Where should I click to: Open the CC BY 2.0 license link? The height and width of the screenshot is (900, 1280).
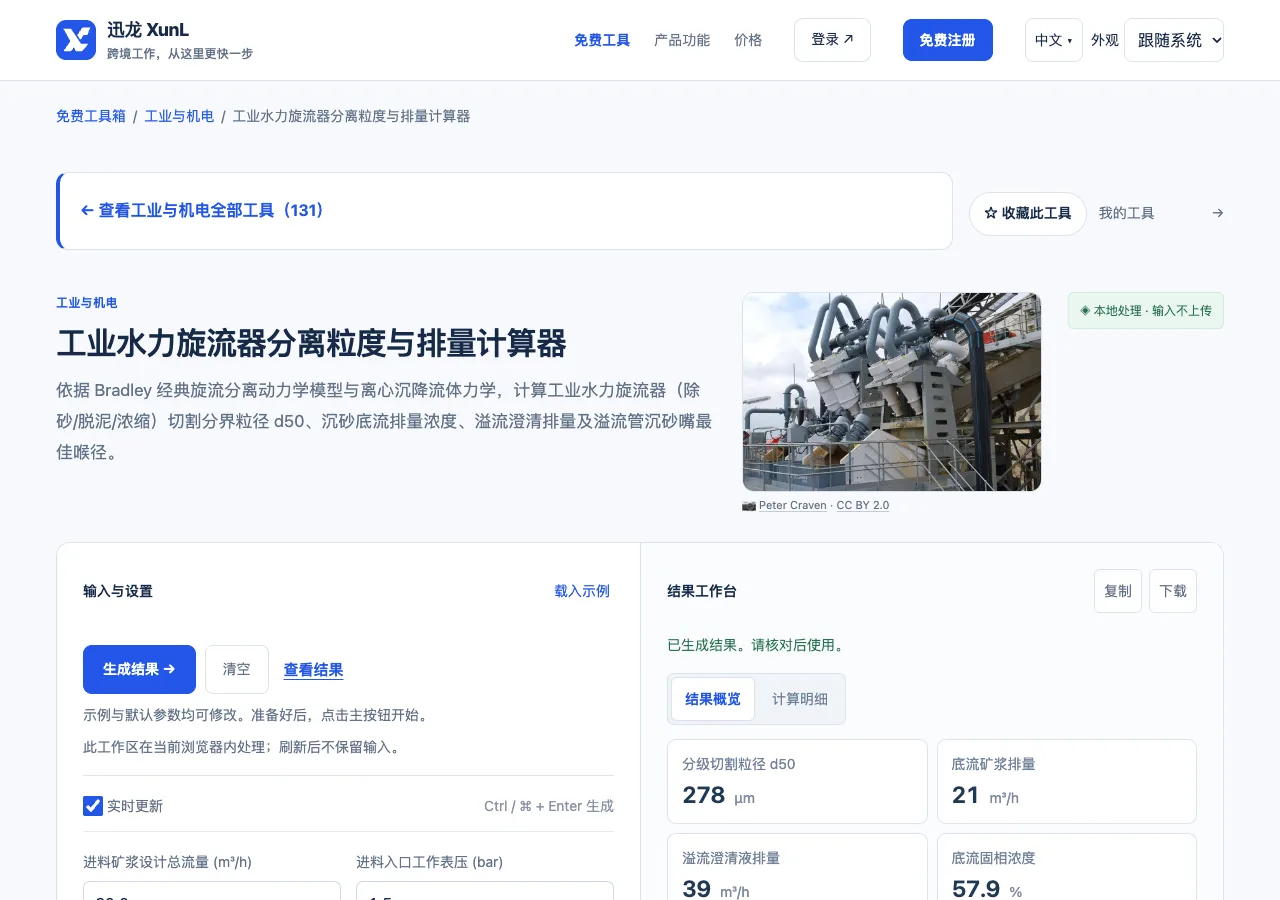point(863,505)
